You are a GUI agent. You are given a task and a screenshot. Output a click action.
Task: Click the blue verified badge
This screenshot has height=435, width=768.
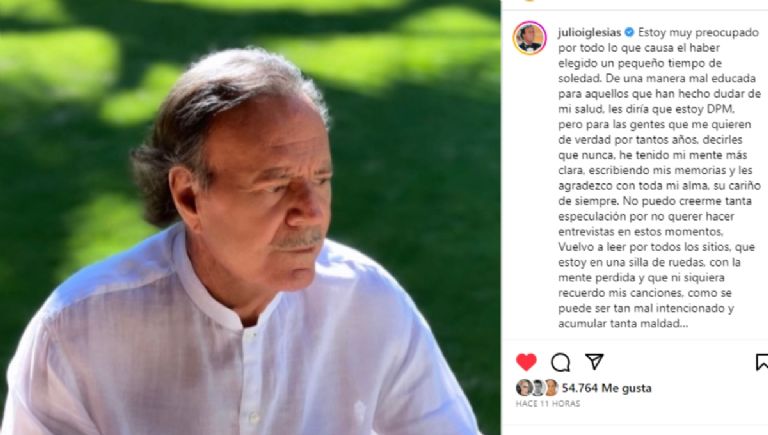pyautogui.click(x=629, y=32)
